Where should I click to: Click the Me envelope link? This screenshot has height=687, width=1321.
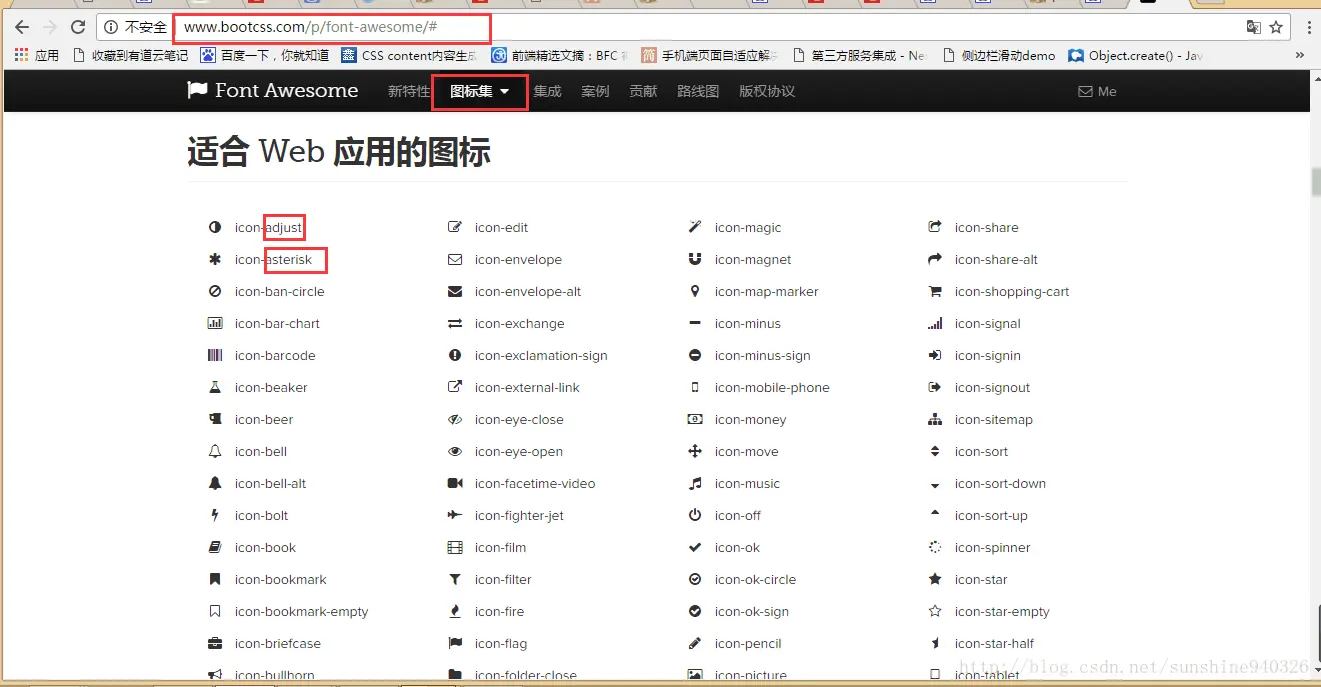(1097, 91)
